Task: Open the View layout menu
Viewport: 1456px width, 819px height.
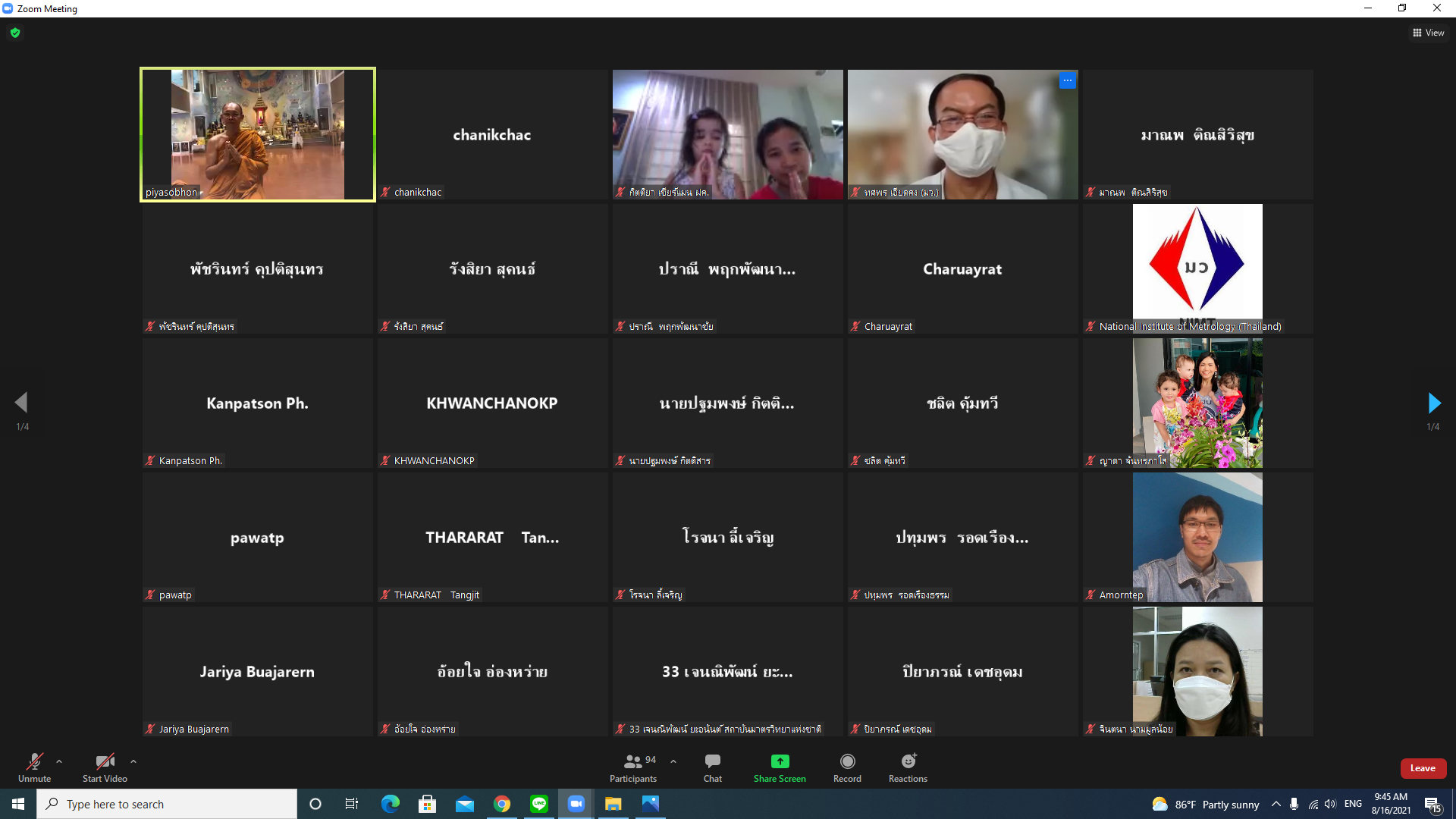Action: (x=1428, y=33)
